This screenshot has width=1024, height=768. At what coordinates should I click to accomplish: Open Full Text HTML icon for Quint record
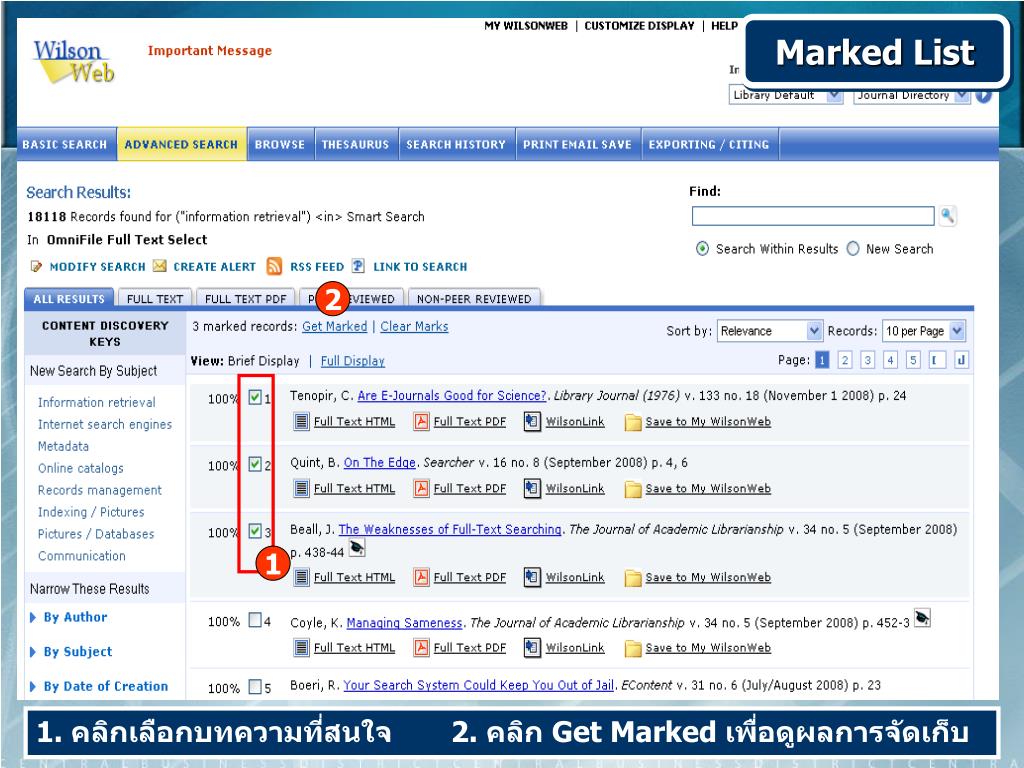pyautogui.click(x=301, y=488)
